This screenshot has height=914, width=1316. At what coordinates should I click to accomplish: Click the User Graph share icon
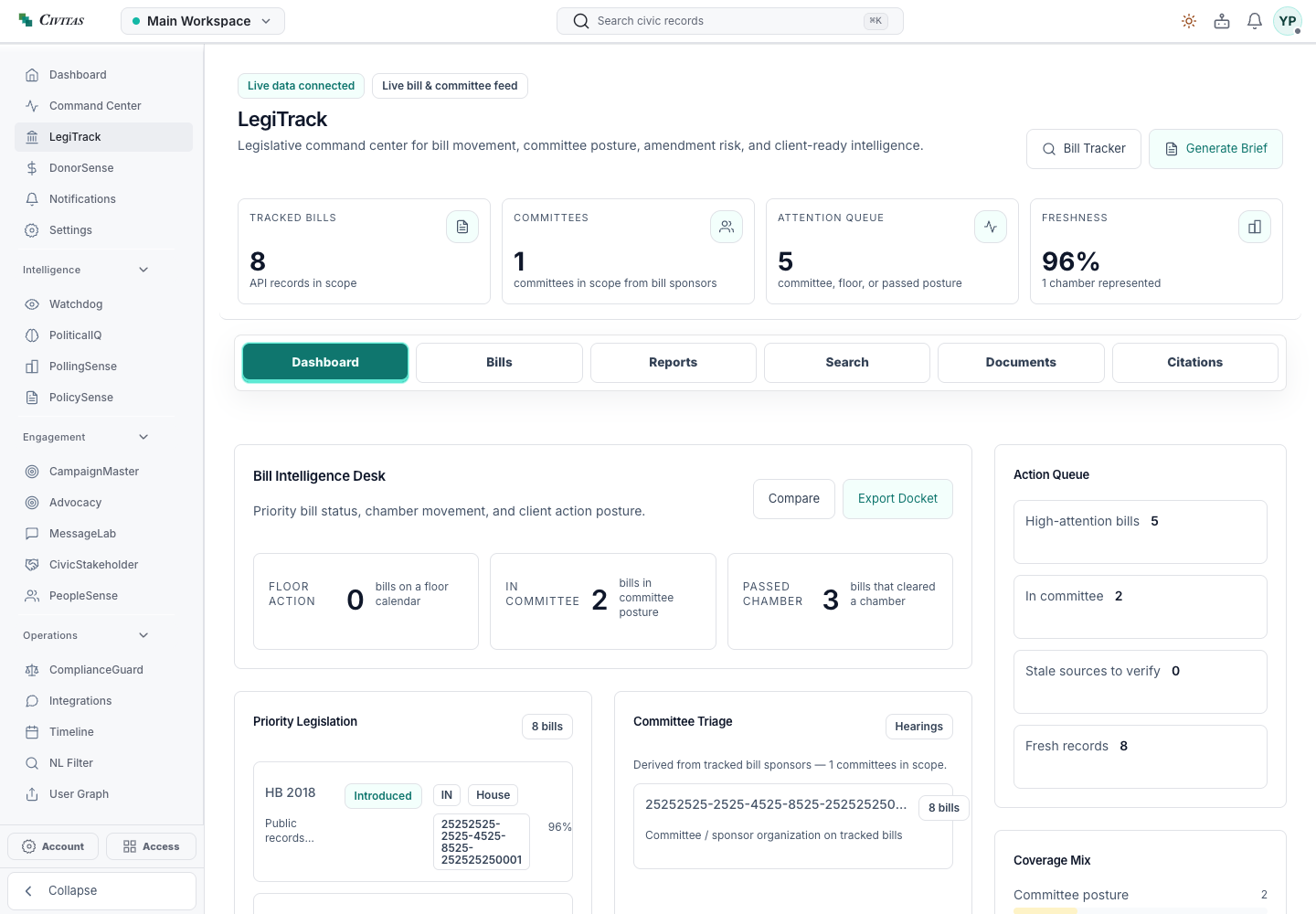32,794
